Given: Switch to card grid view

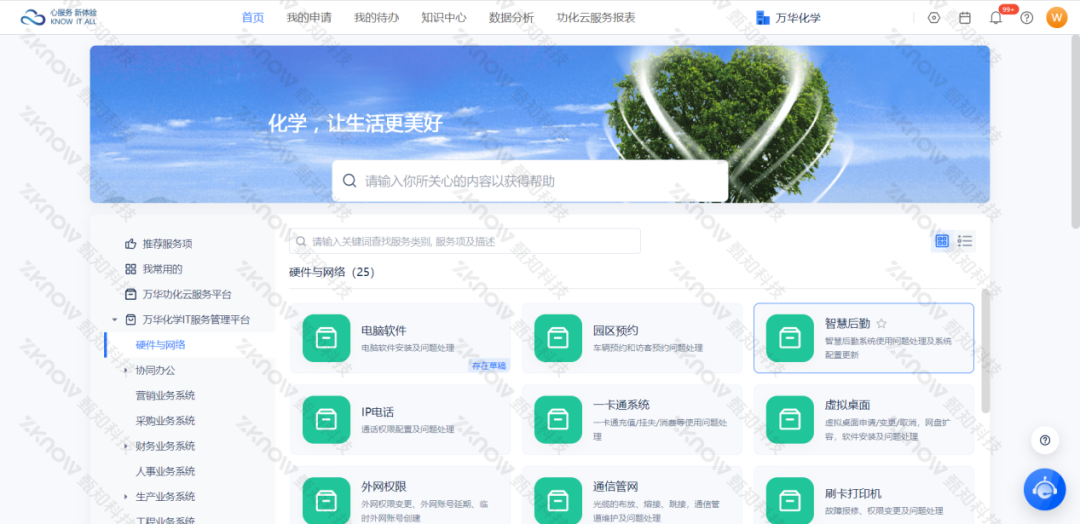Looking at the screenshot, I should [942, 241].
